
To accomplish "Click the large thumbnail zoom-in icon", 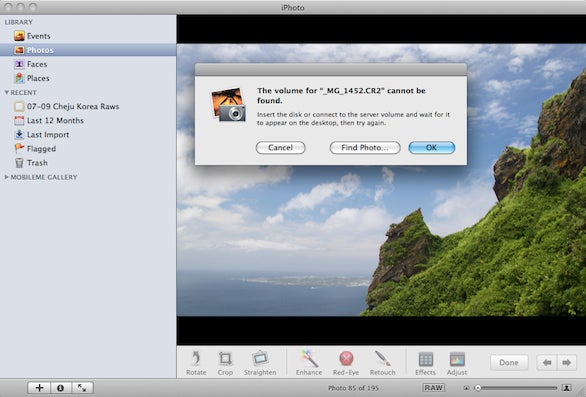I will (567, 388).
